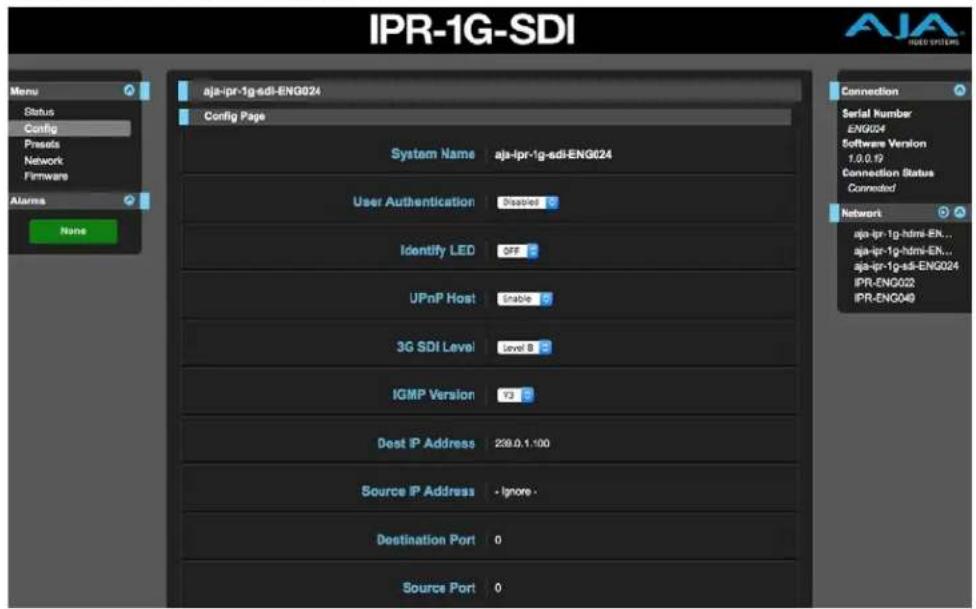Image resolution: width=976 pixels, height=609 pixels.
Task: Click the Source IP Address label
Action: pos(418,491)
